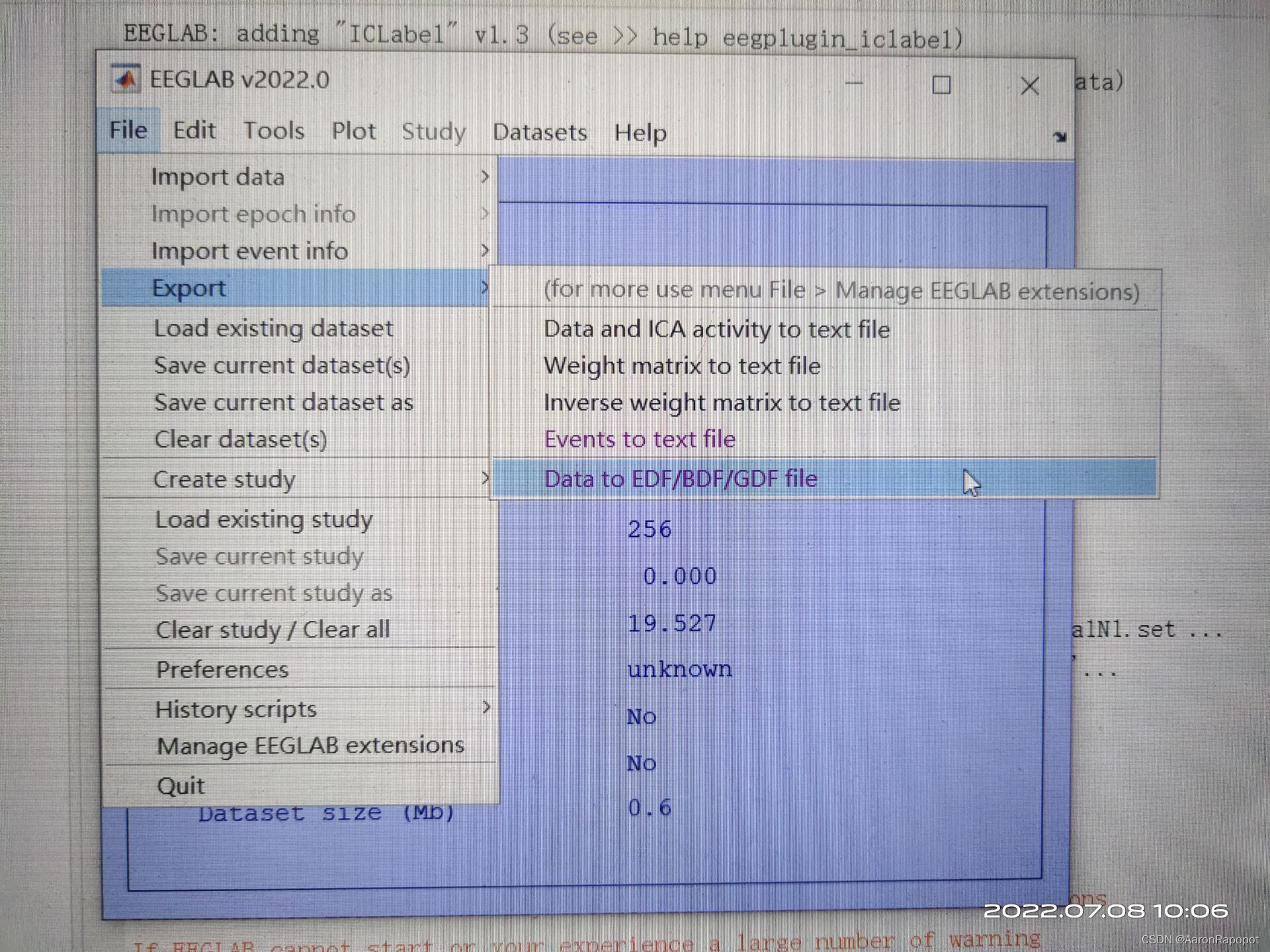Viewport: 1270px width, 952px height.
Task: Open the Edit menu
Action: coord(194,130)
